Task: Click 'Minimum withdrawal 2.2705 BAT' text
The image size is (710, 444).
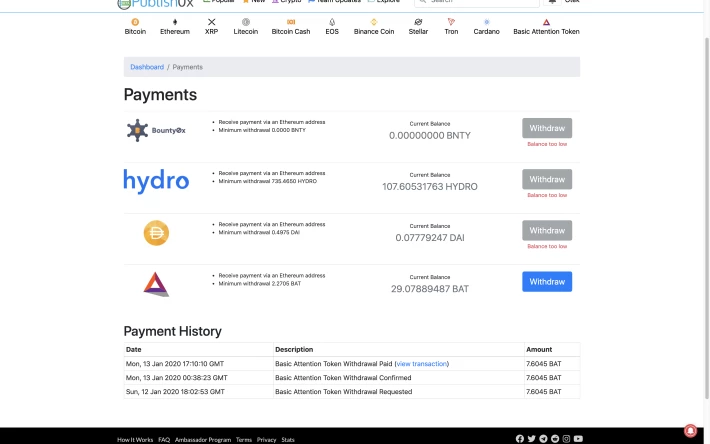Action: coord(259,283)
